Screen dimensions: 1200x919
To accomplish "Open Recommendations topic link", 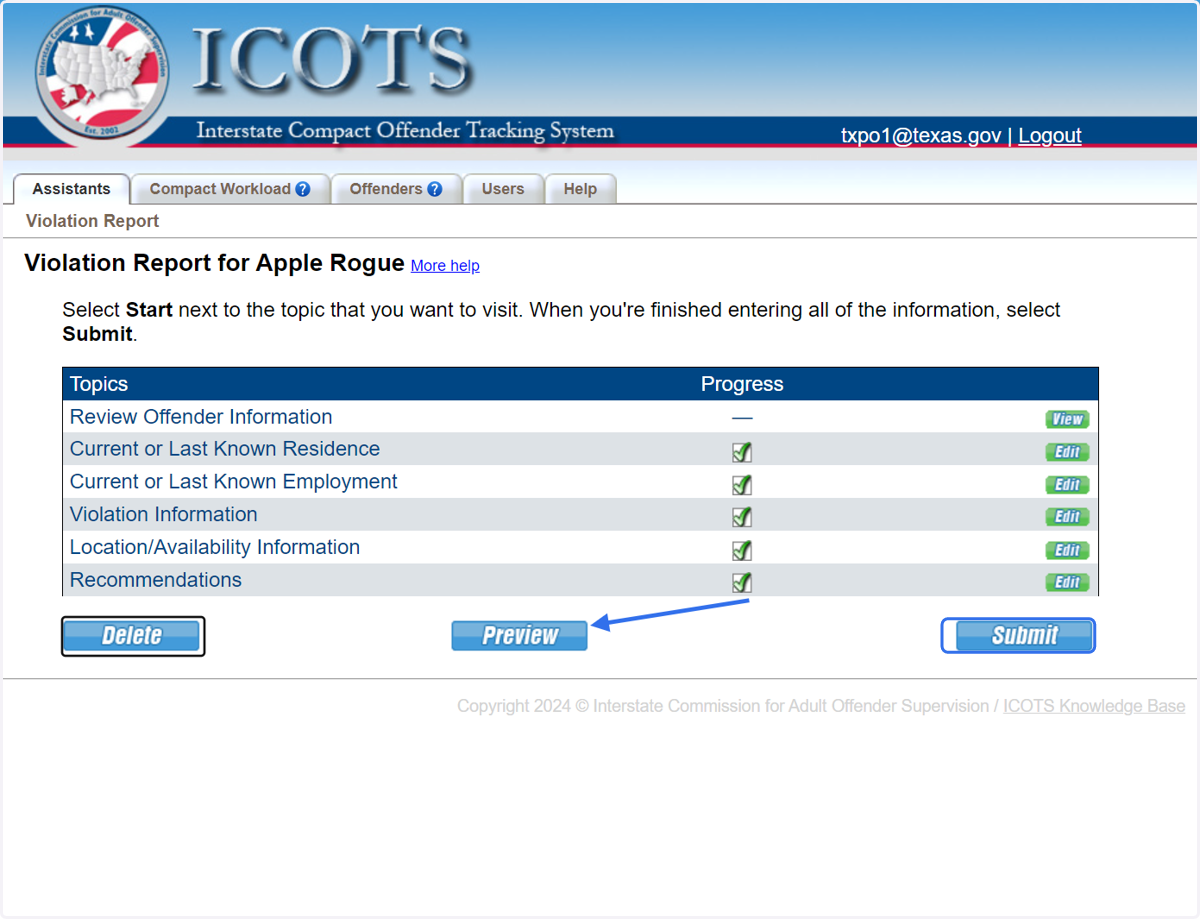I will point(156,580).
